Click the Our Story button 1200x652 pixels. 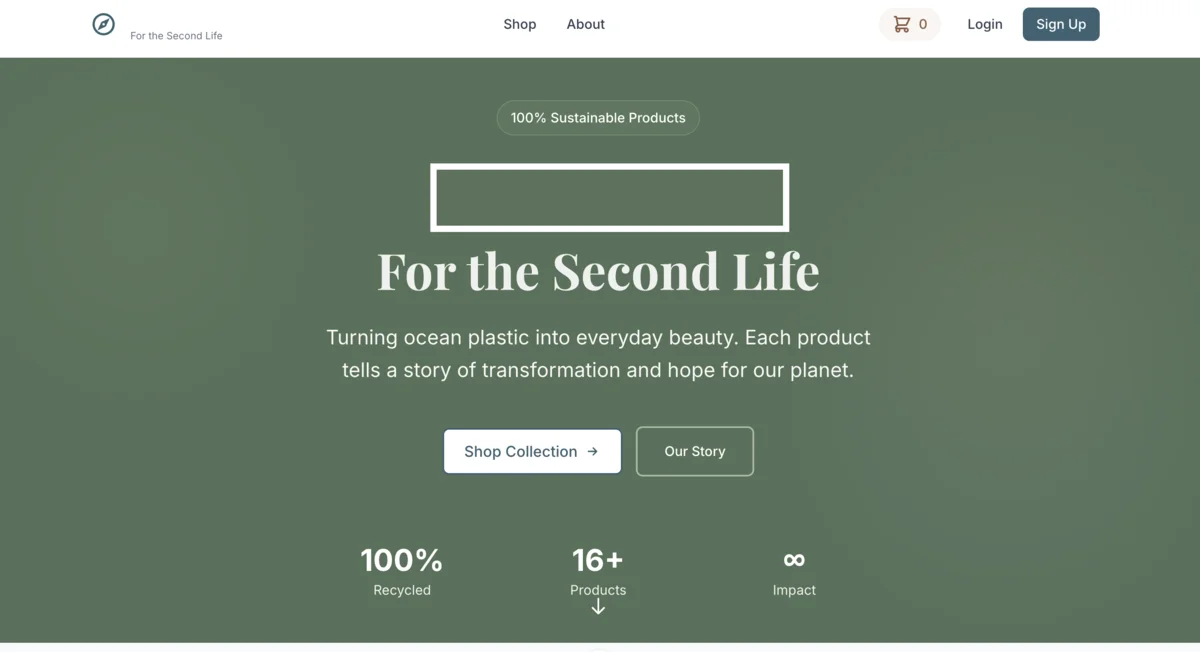[694, 451]
